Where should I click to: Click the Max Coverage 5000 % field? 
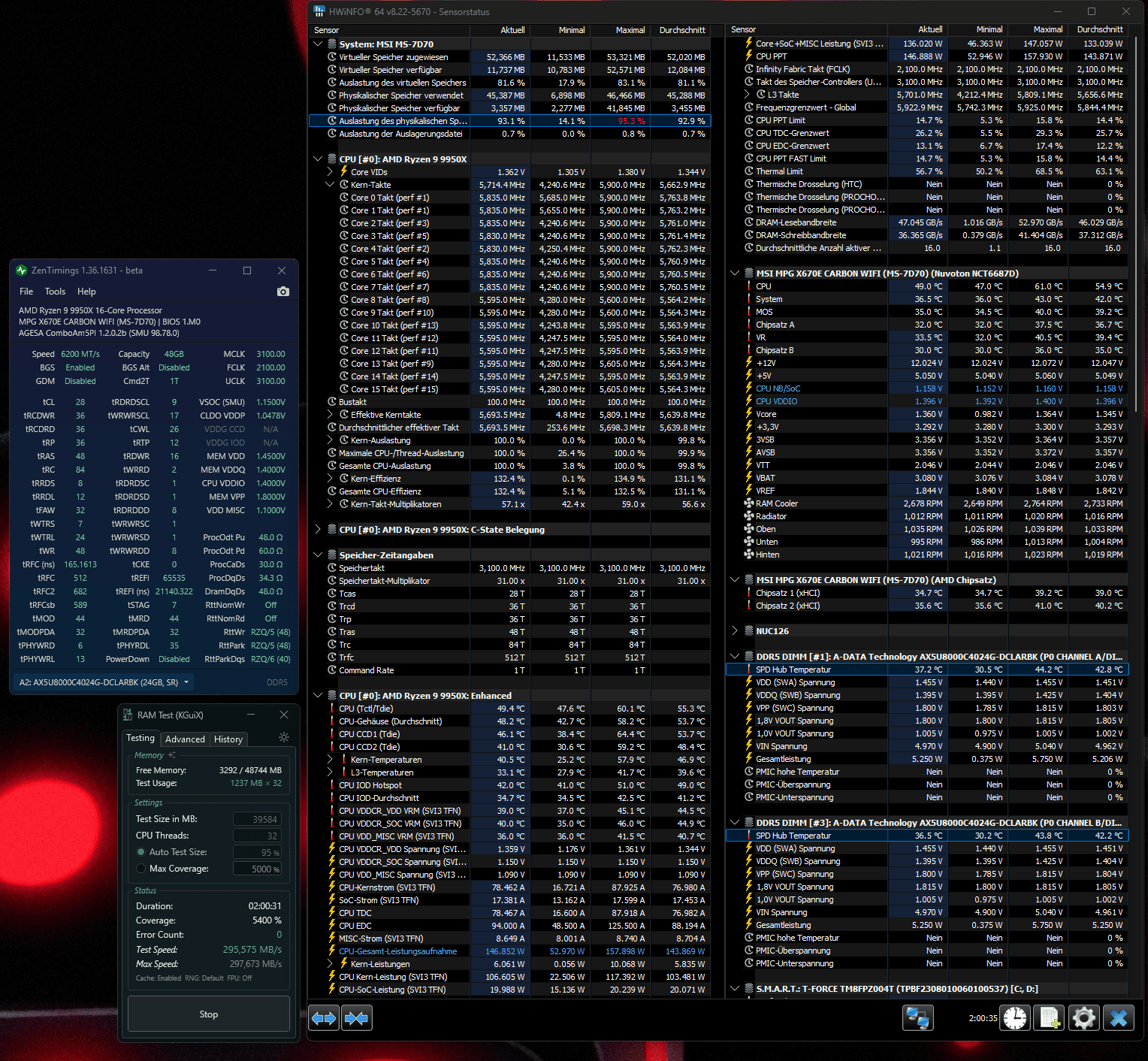pyautogui.click(x=257, y=869)
